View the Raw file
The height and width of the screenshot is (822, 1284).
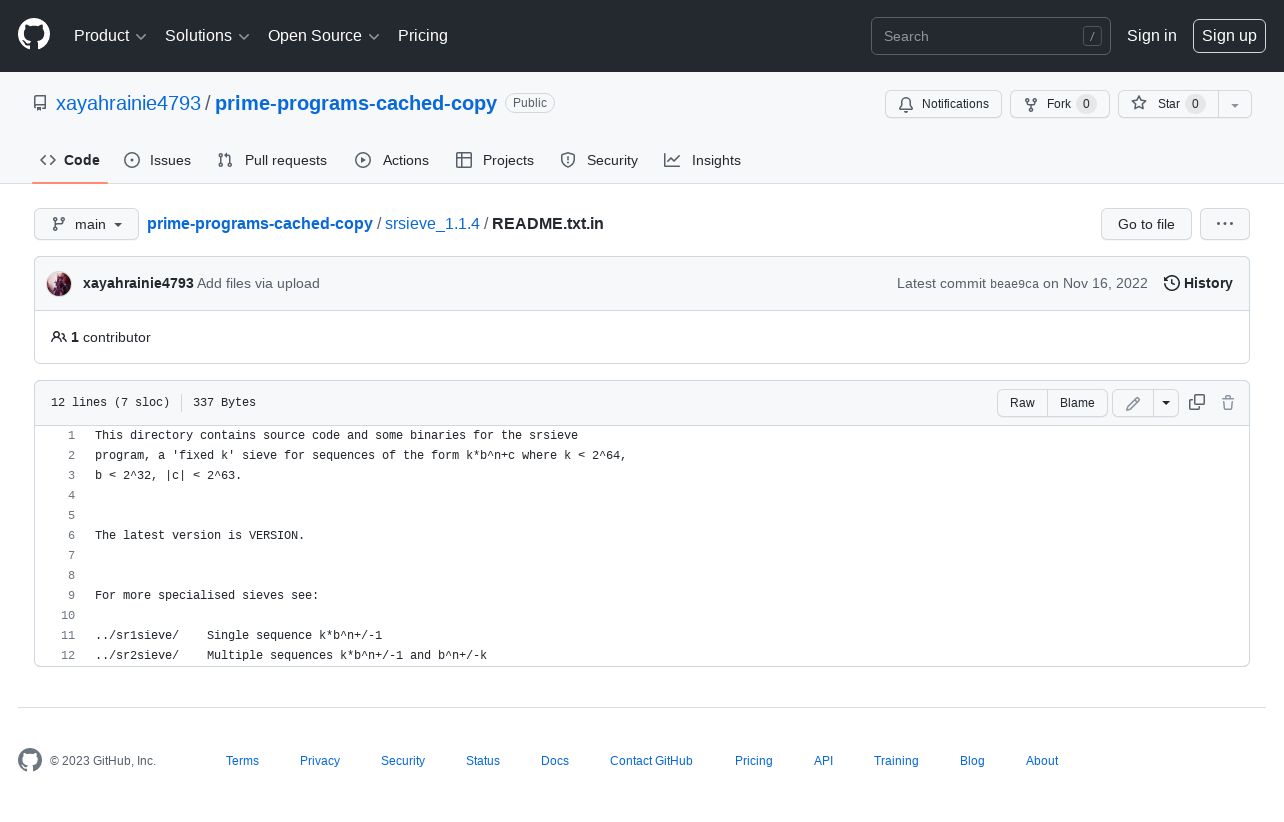click(1022, 403)
